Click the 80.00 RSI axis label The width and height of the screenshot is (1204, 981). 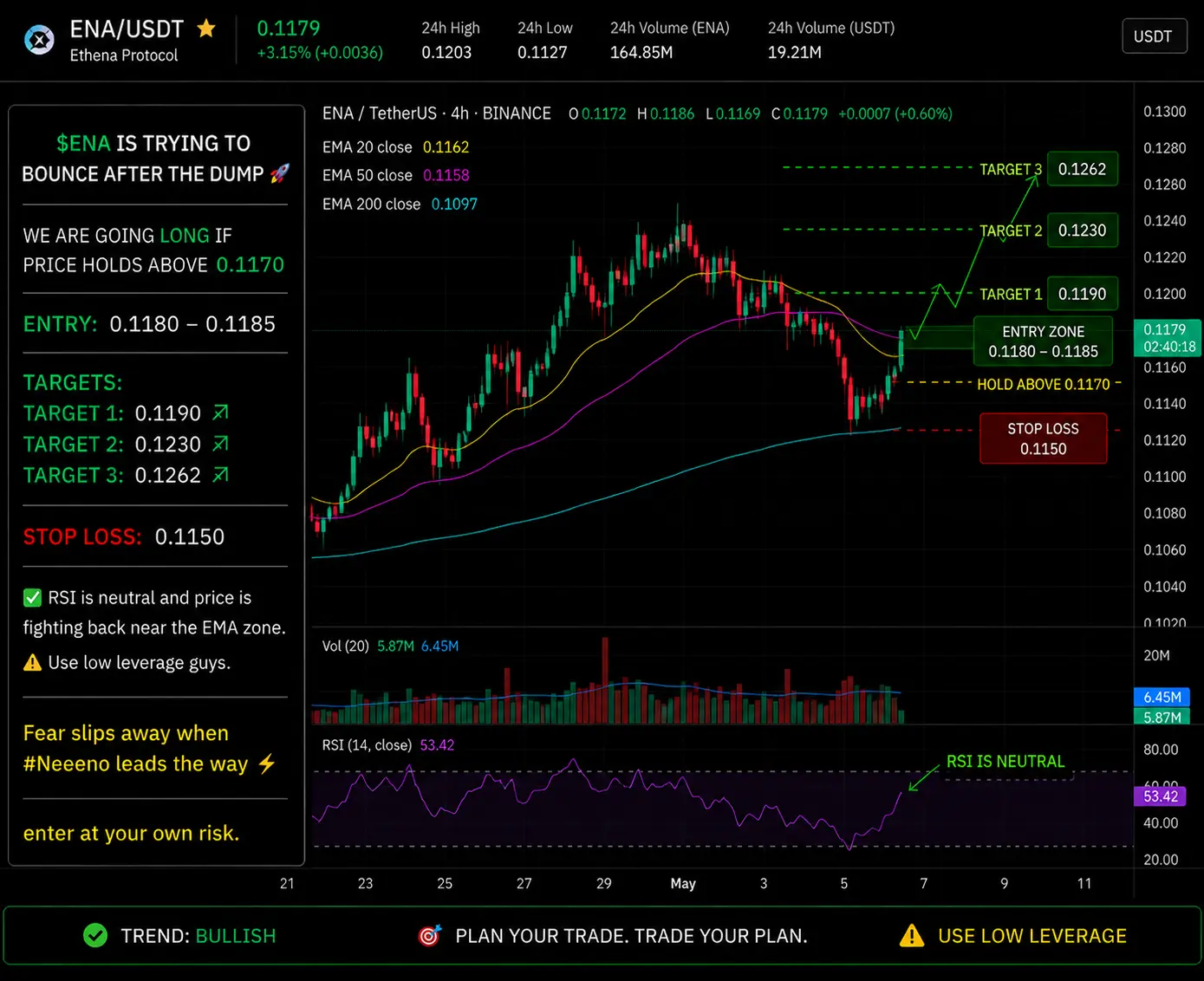1161,750
